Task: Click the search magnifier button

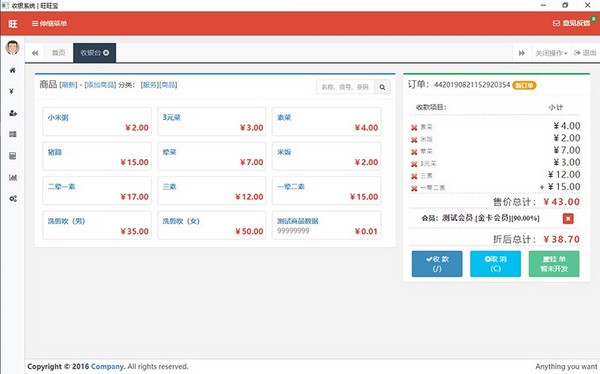Action: [x=382, y=87]
